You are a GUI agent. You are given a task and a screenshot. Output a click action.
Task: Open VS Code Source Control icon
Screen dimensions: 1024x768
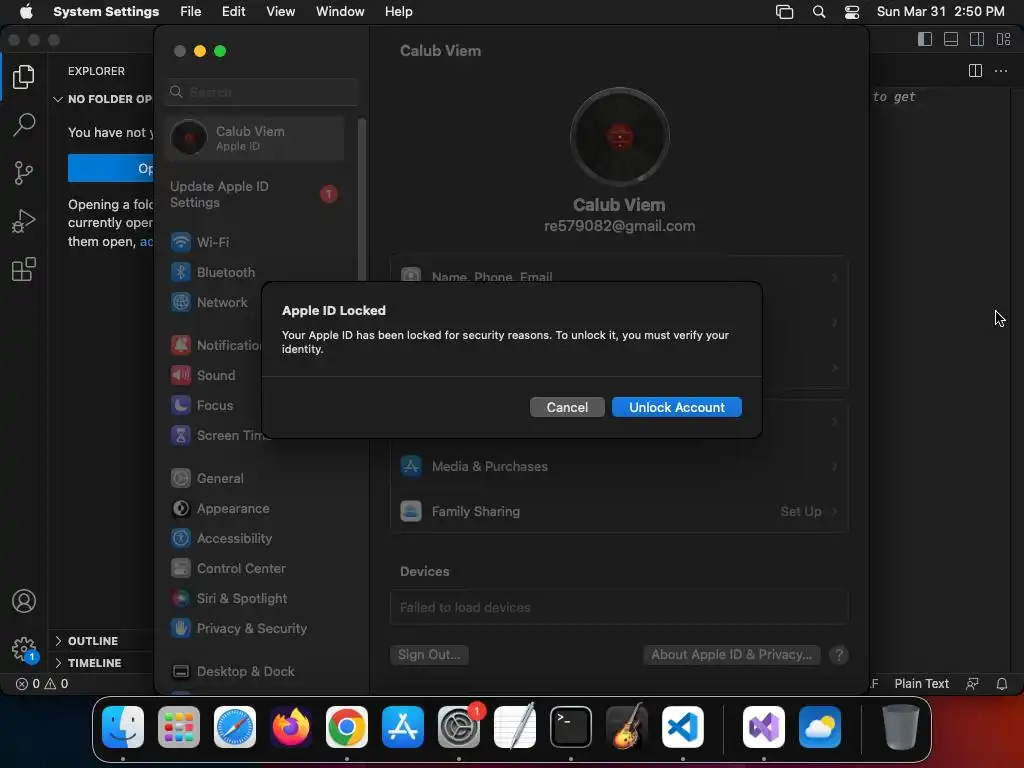(x=24, y=173)
